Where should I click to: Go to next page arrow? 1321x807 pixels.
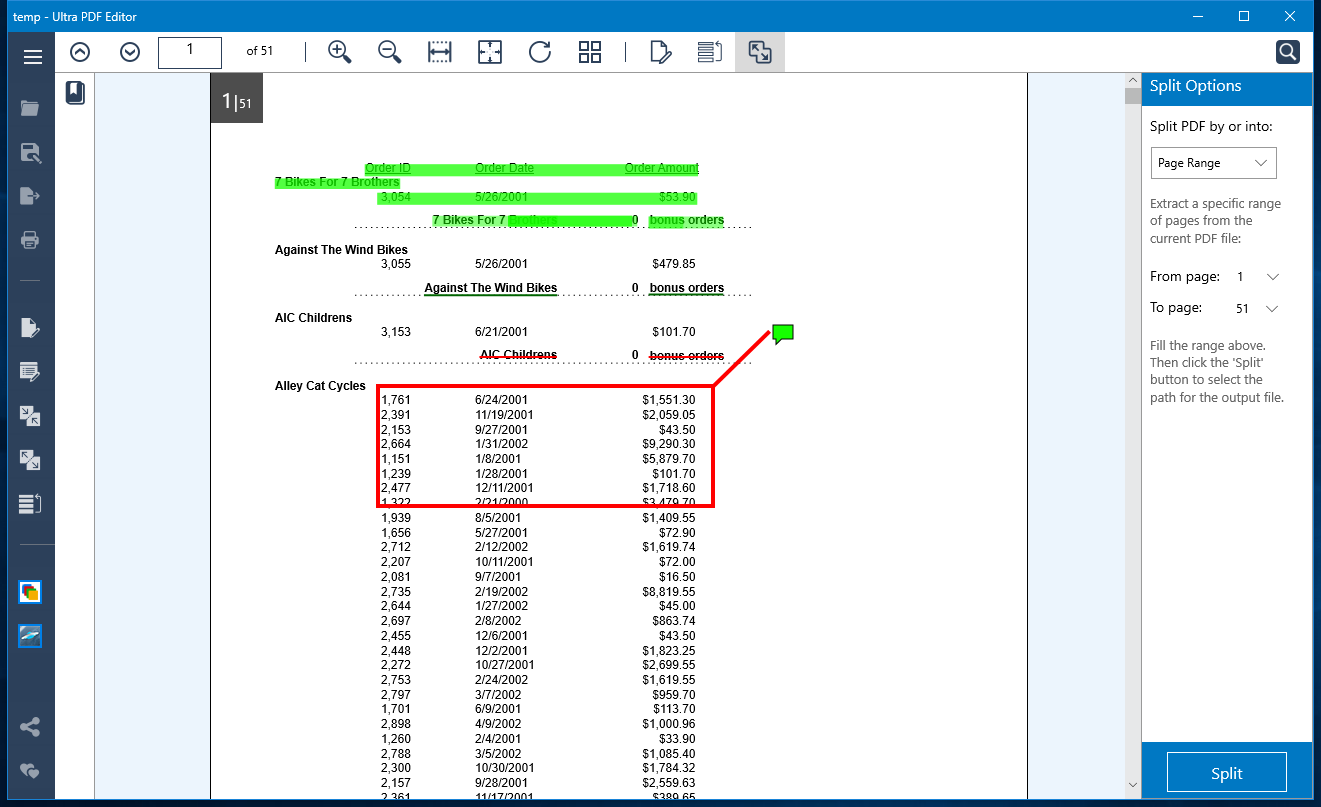[x=130, y=52]
